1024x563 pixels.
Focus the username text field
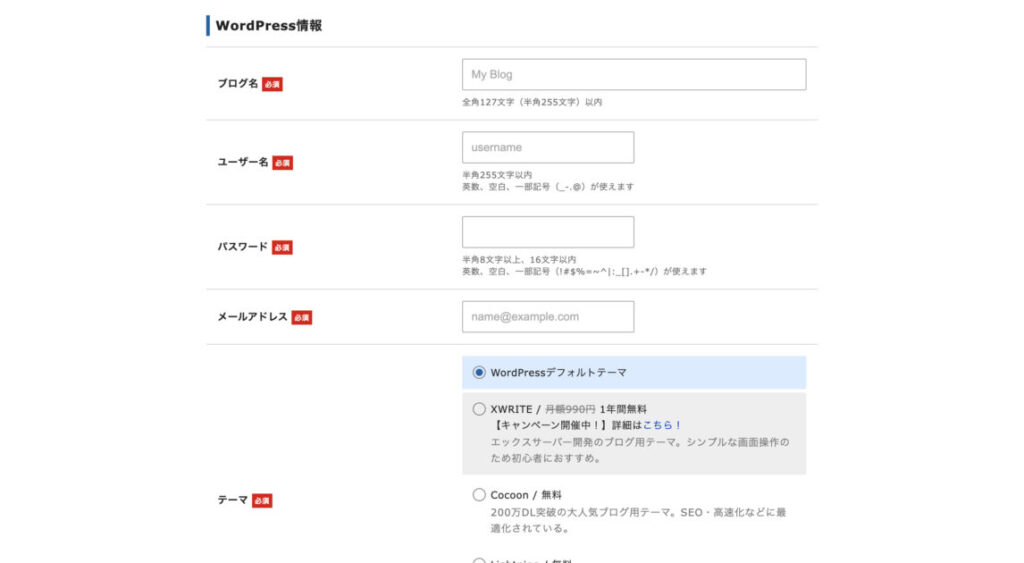click(x=547, y=148)
